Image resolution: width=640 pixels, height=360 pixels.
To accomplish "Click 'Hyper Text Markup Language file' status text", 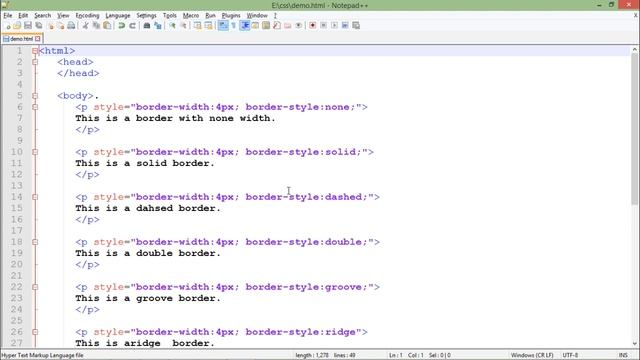I will (x=42, y=355).
